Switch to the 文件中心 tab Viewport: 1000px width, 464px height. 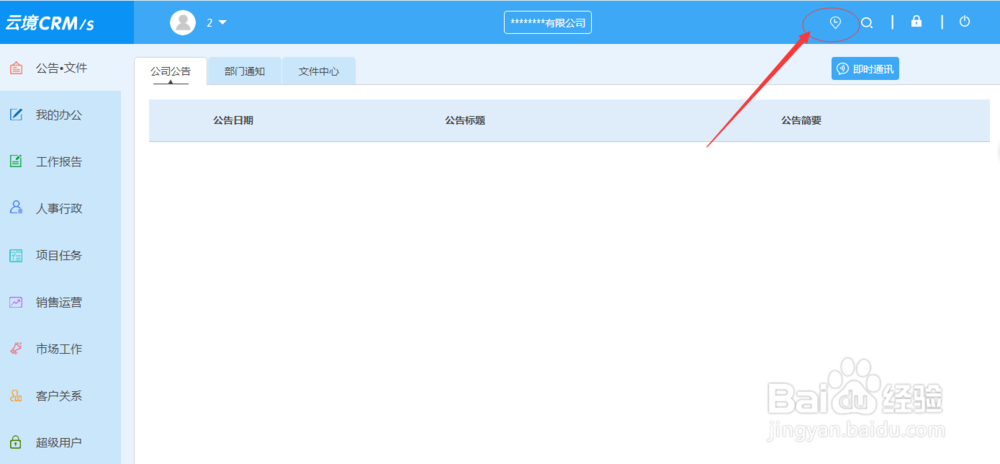(x=319, y=71)
